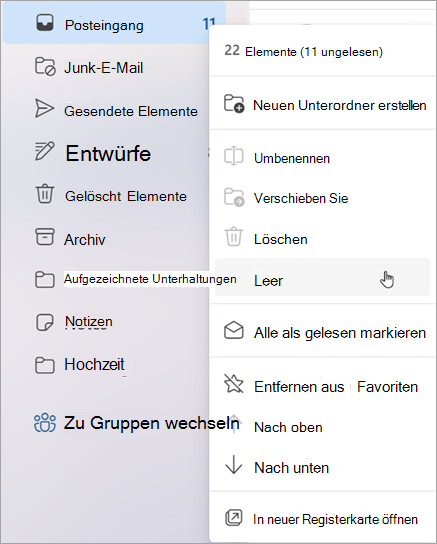
Task: Click the crossed-out star icon
Action: pyautogui.click(x=234, y=384)
